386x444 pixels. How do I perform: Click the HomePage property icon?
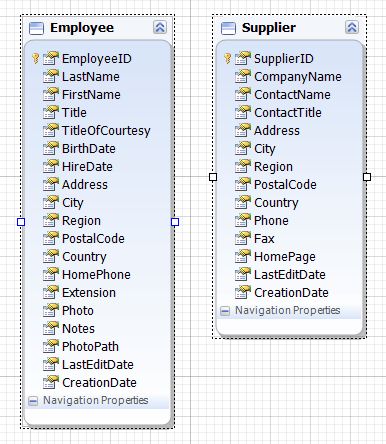(243, 256)
